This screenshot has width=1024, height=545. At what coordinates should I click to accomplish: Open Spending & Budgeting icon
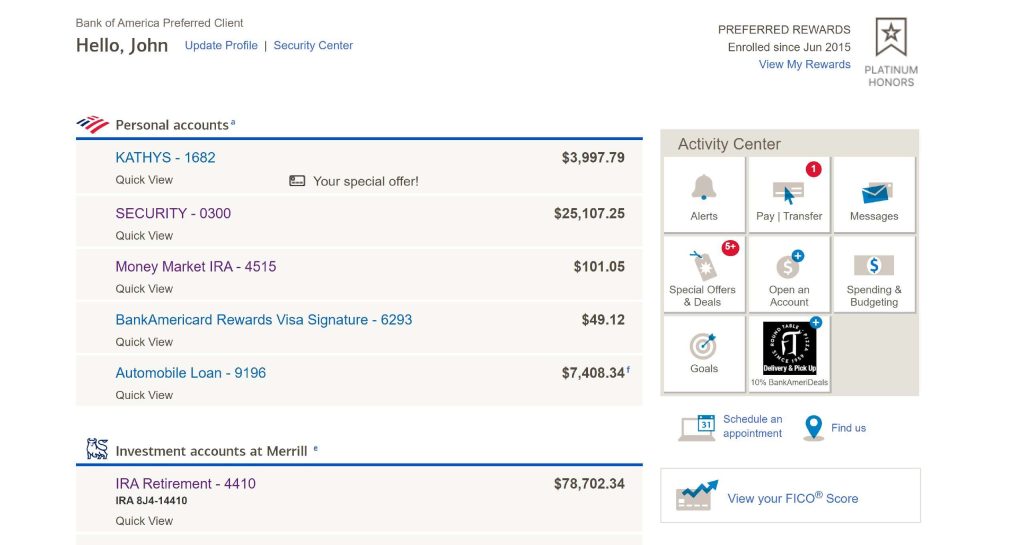pos(874,267)
